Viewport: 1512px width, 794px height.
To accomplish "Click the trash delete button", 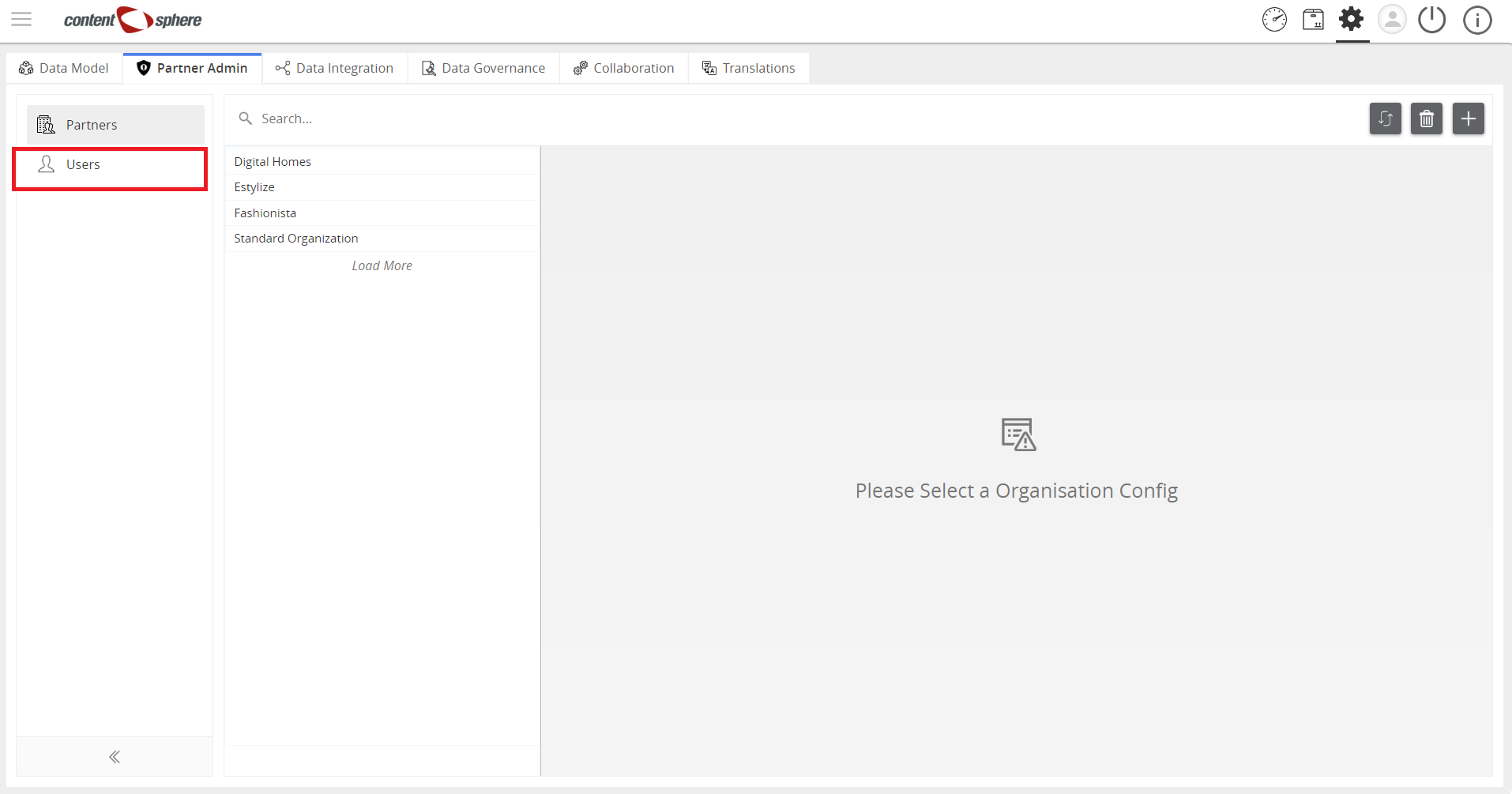I will coord(1427,119).
